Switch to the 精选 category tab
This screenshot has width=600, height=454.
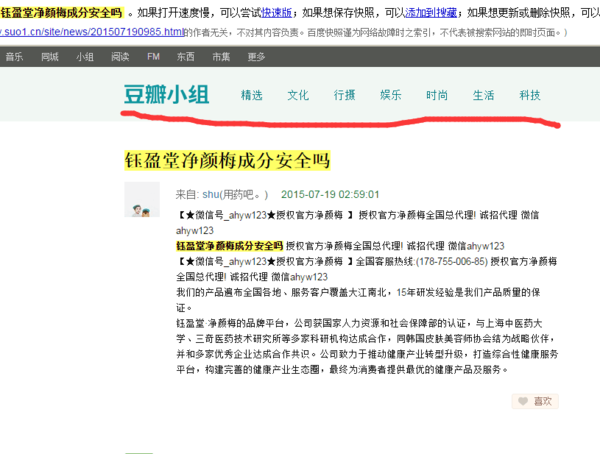coord(252,95)
